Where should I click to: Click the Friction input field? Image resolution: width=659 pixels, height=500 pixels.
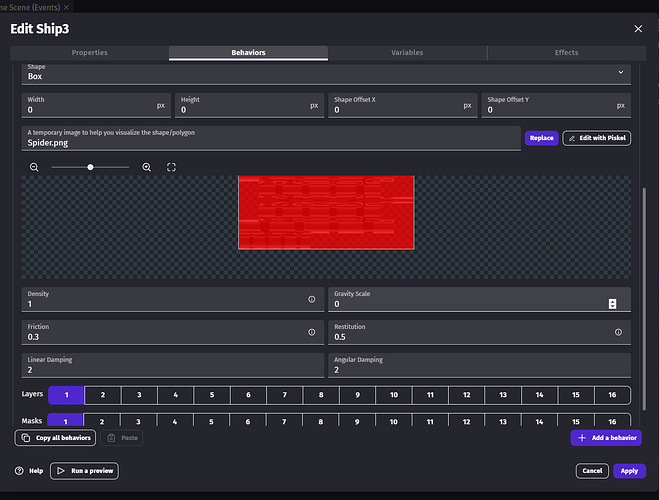tap(173, 332)
